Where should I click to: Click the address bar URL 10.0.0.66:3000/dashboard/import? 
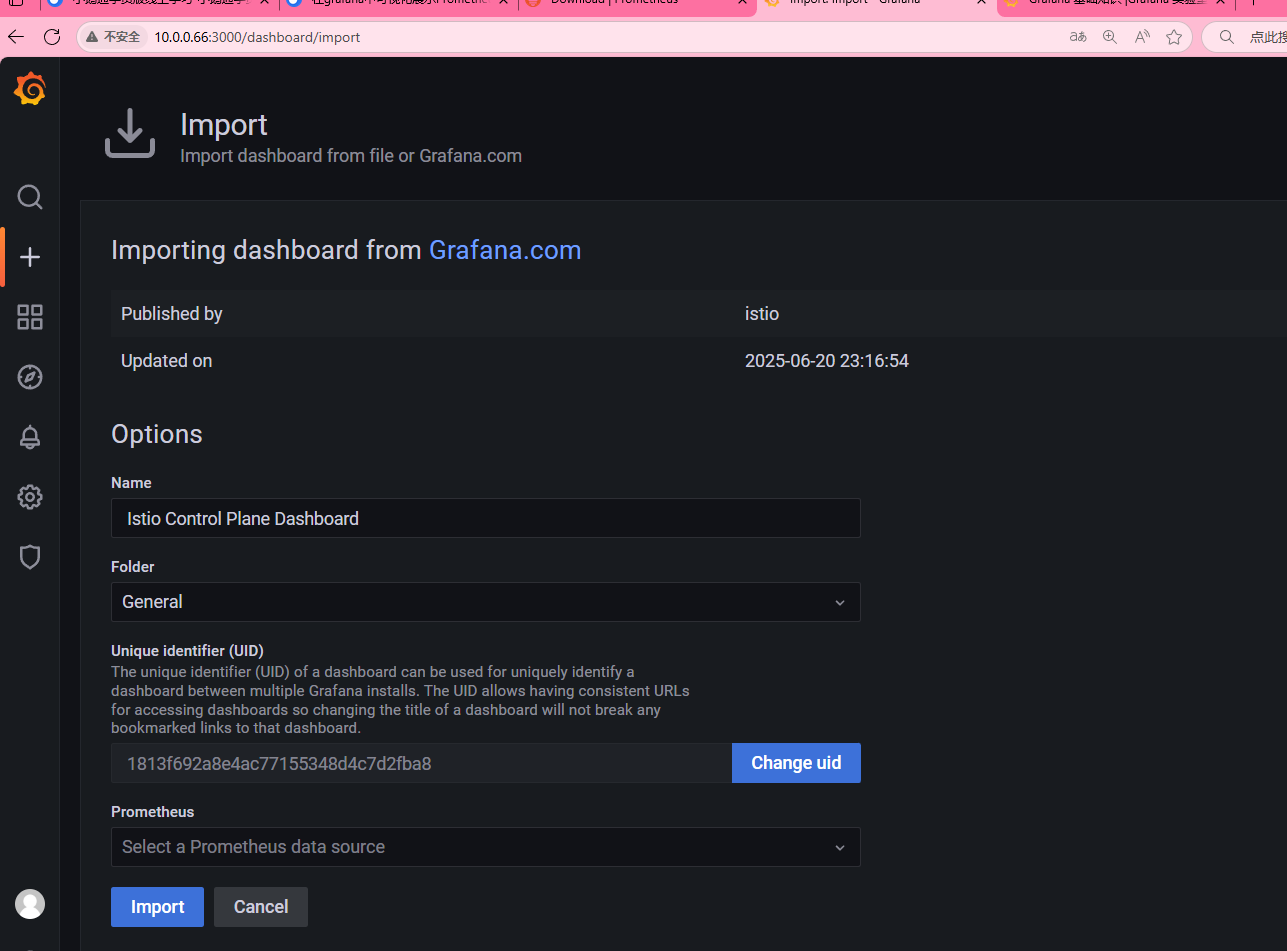257,37
